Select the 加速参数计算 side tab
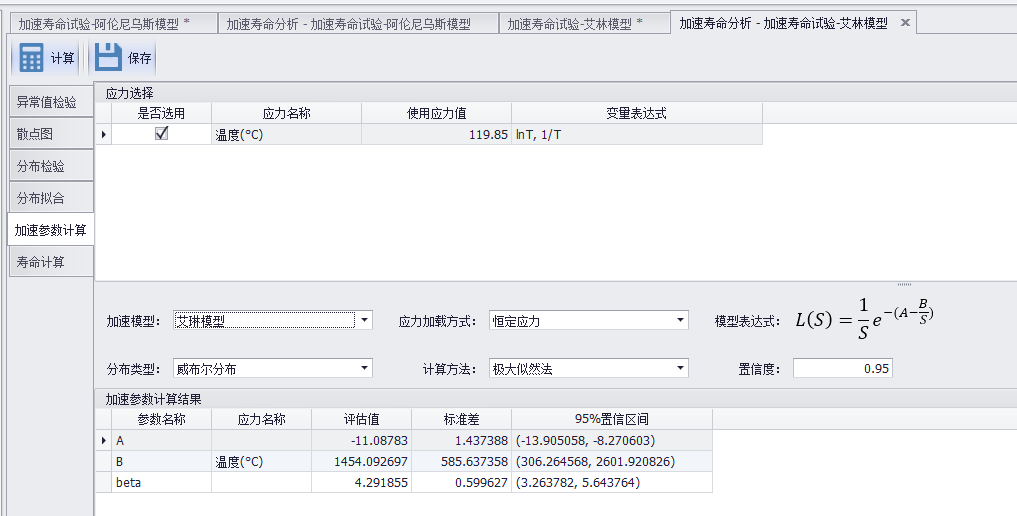The image size is (1017, 516). click(51, 230)
